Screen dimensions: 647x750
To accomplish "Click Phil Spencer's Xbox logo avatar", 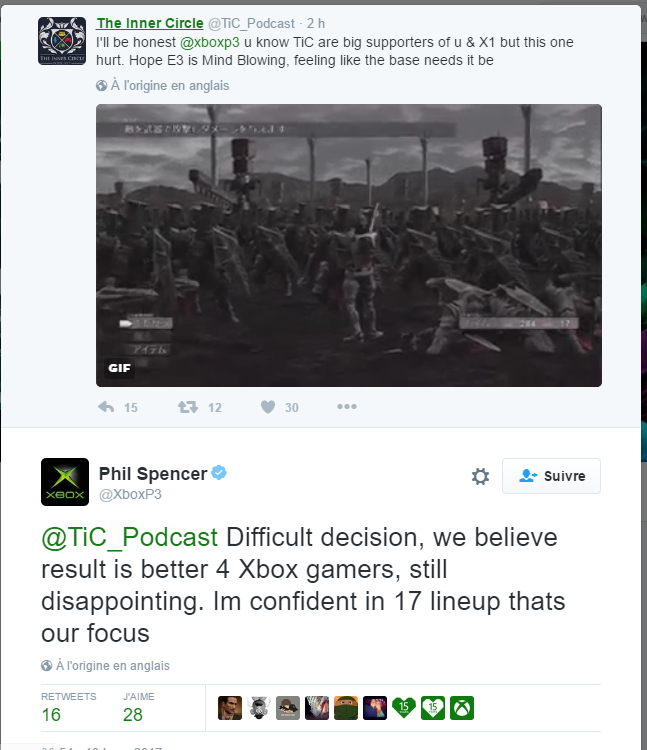I will pos(65,482).
